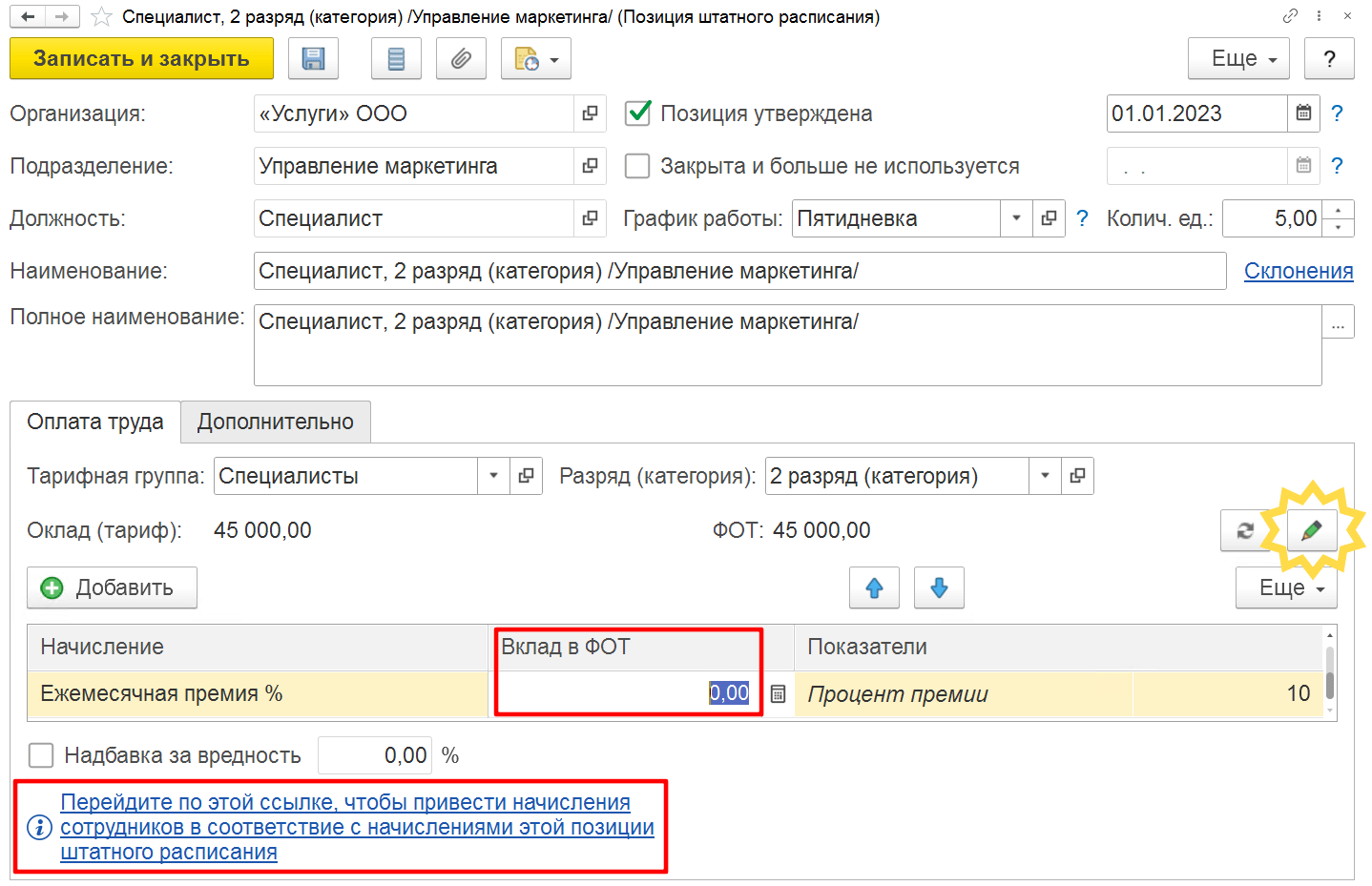The image size is (1372, 886).
Task: Copy link to this form icon
Action: tap(1290, 16)
